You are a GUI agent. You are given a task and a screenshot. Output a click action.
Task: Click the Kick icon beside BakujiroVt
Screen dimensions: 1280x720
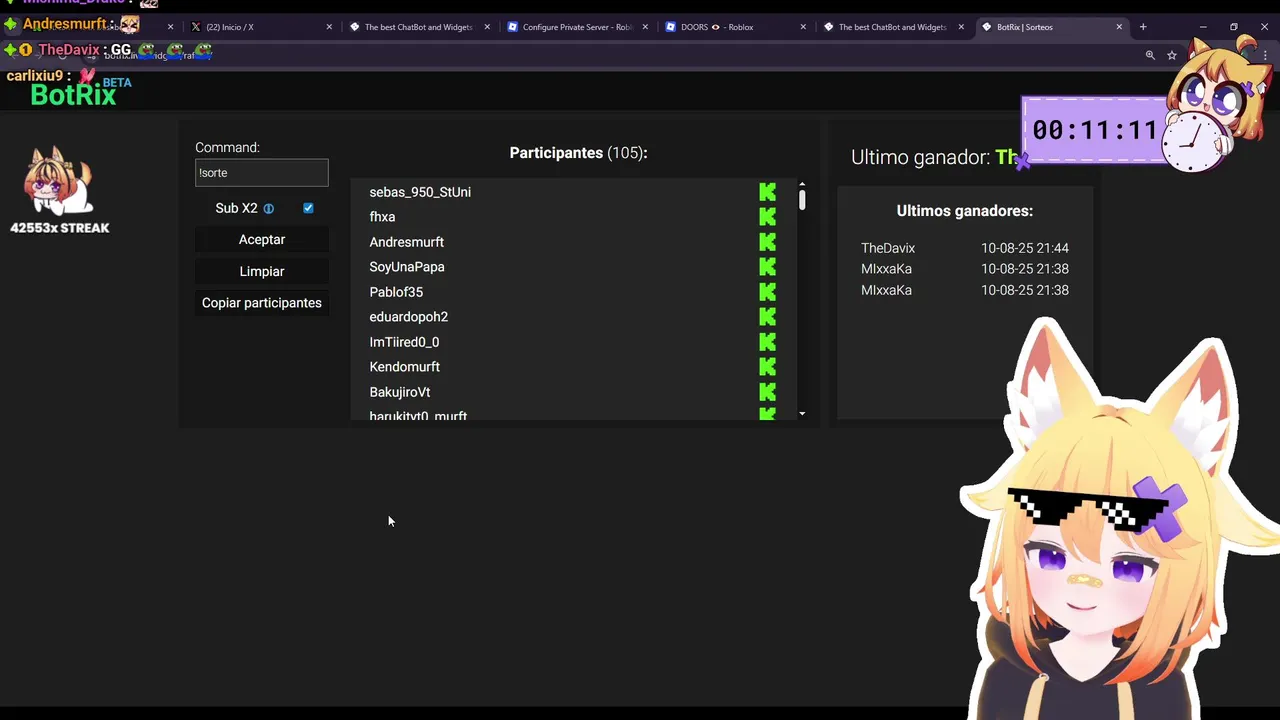pos(767,392)
